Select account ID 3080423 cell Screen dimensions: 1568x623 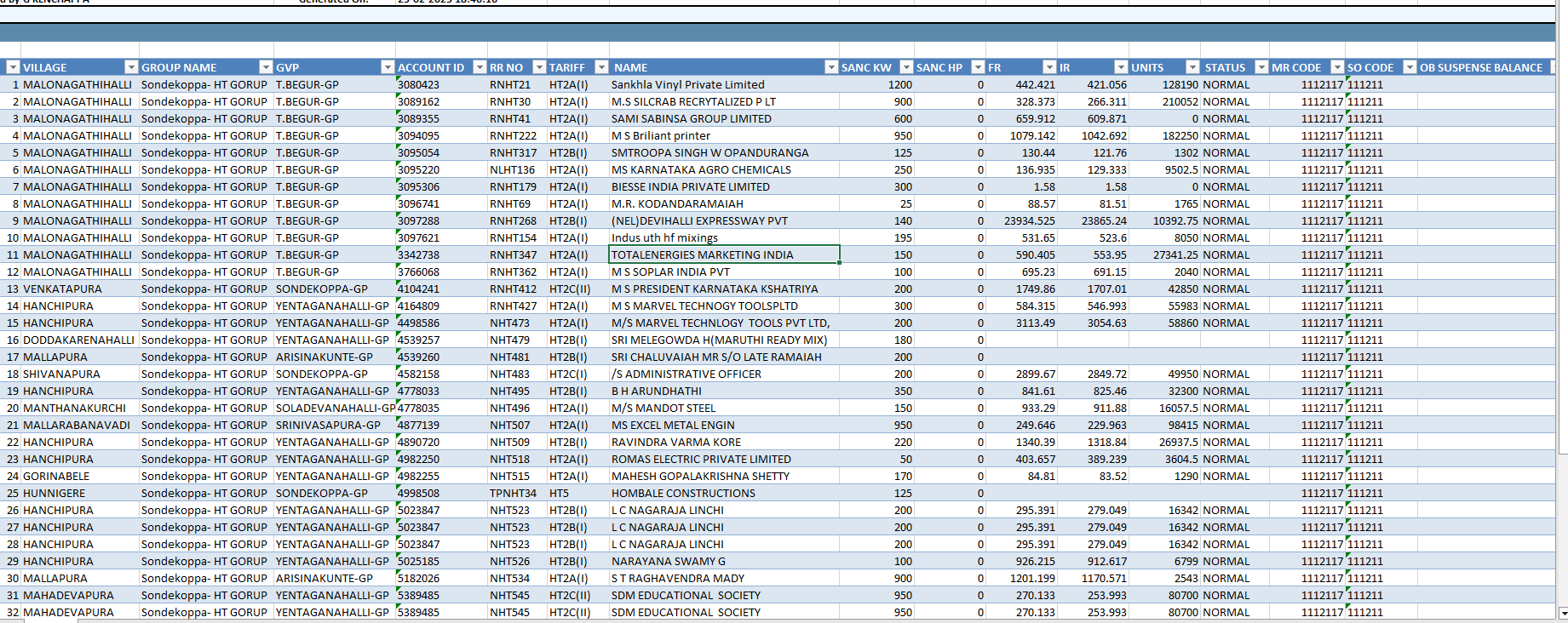(x=441, y=84)
